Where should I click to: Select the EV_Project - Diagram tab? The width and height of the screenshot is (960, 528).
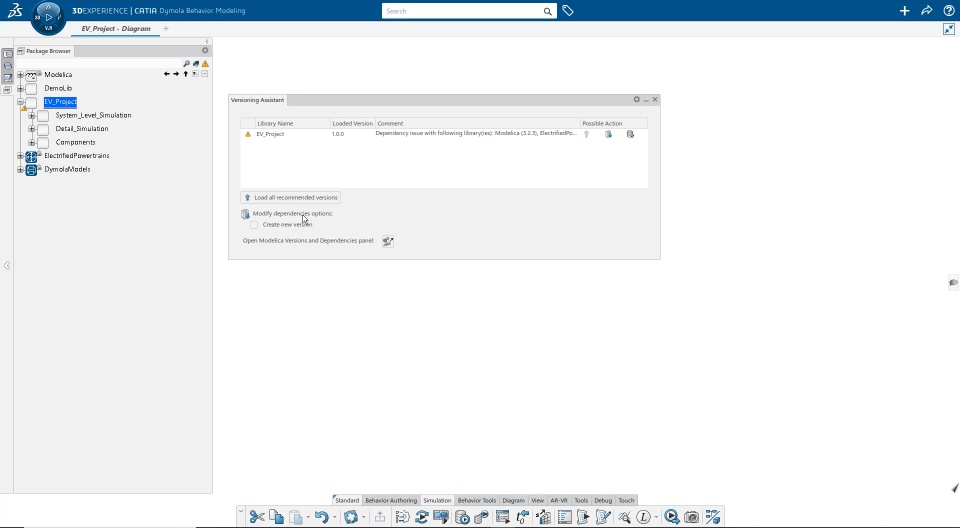[x=116, y=29]
